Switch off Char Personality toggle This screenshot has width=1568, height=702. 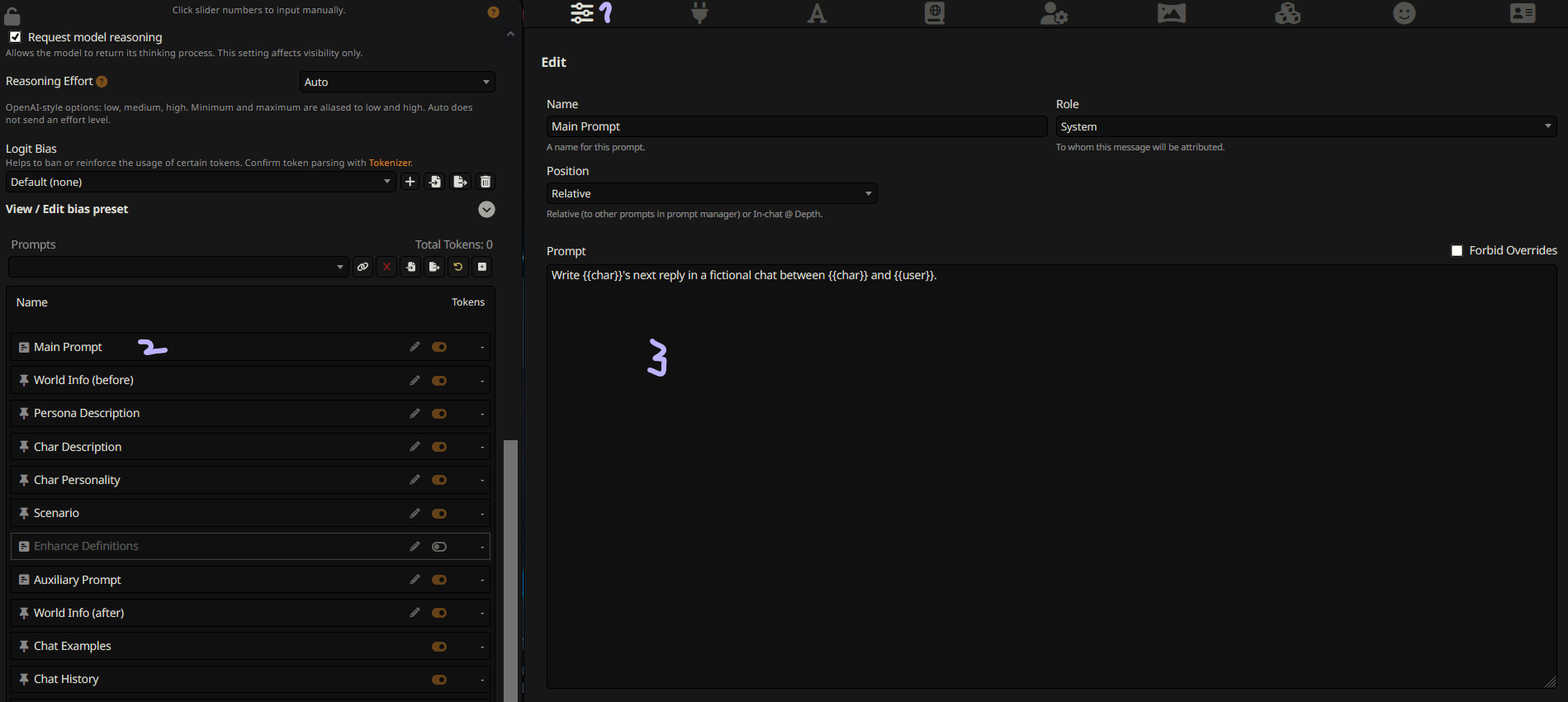(x=439, y=480)
